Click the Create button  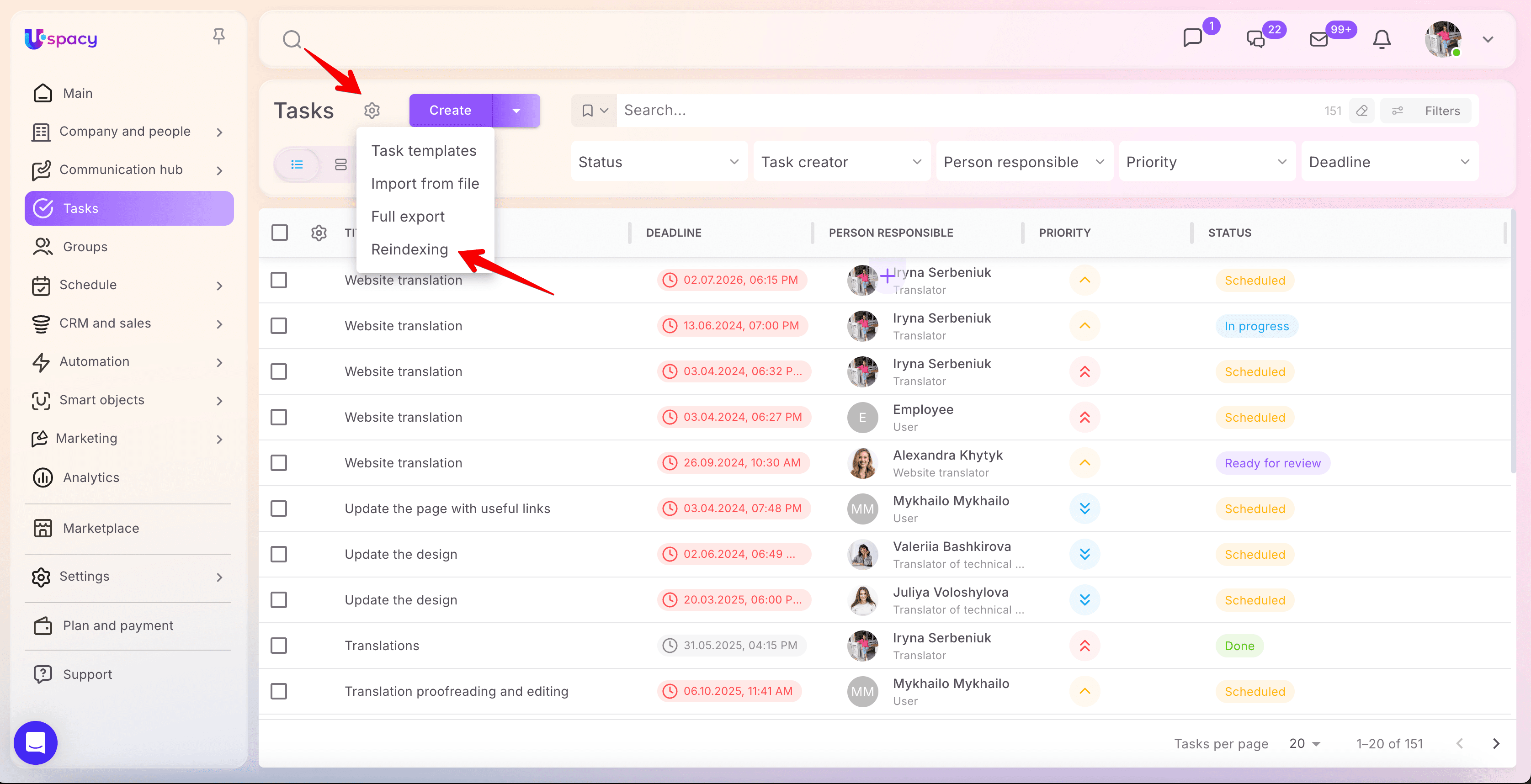[x=451, y=111]
